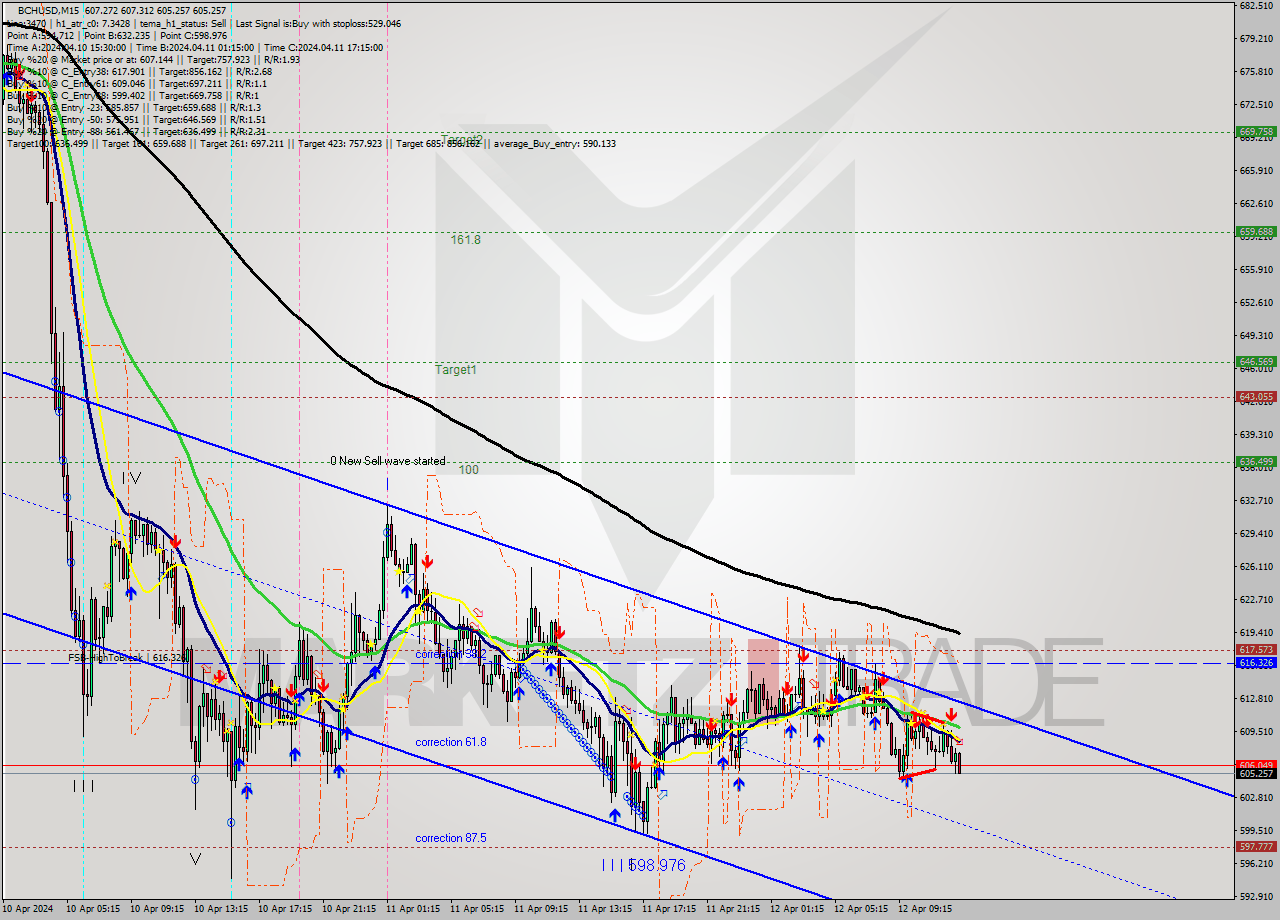Viewport: 1280px width, 920px height.
Task: Select the 'I V' wave label
Action: [x=131, y=478]
